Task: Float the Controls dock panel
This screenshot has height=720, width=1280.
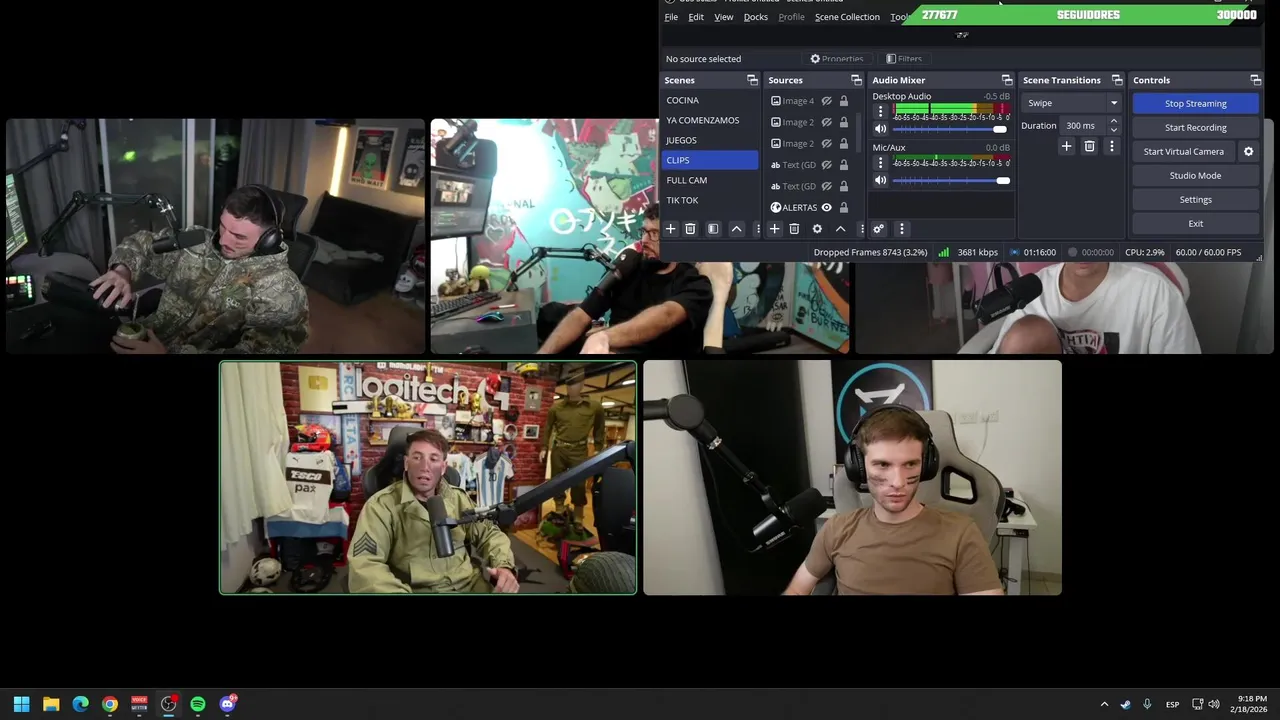Action: [x=1255, y=80]
